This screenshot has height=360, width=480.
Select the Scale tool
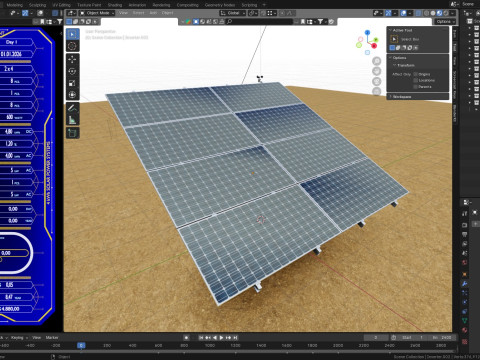point(72,83)
